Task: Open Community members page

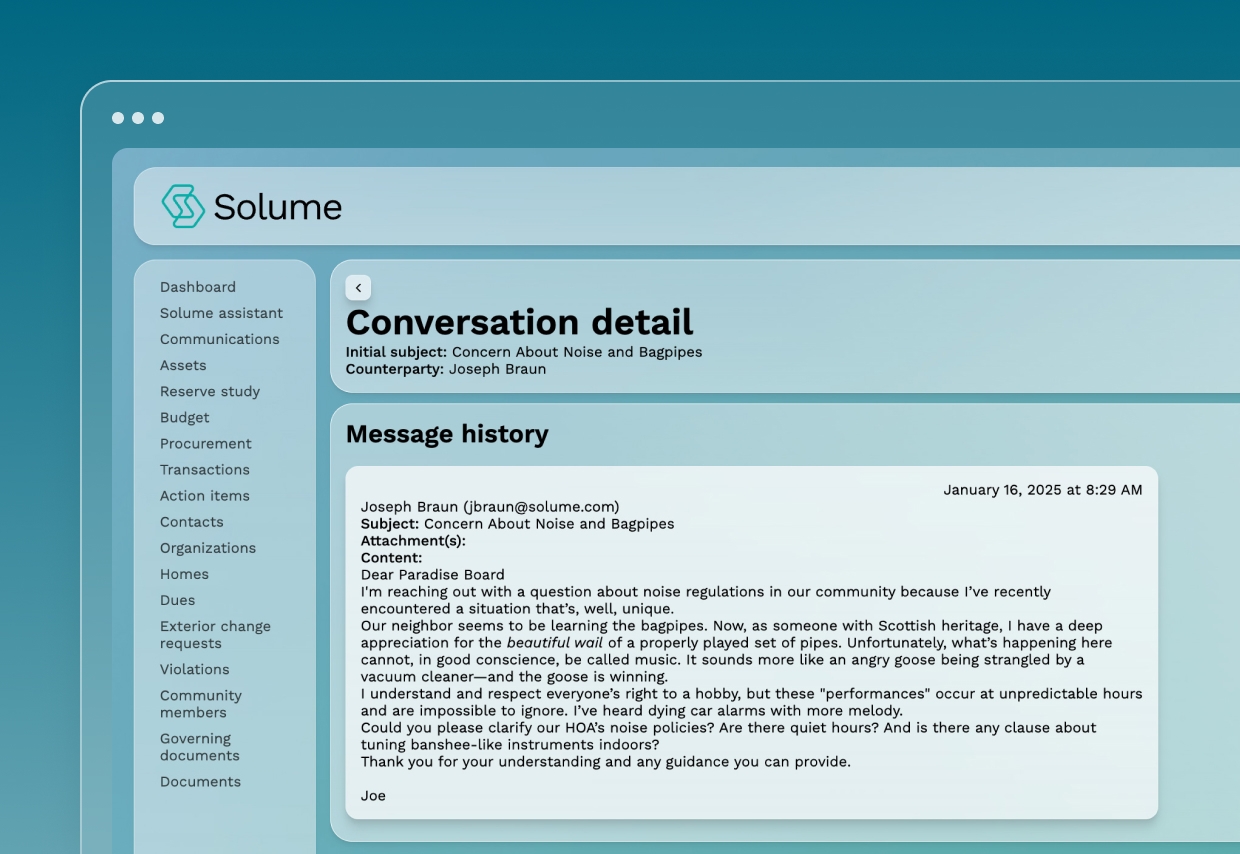Action: point(201,703)
